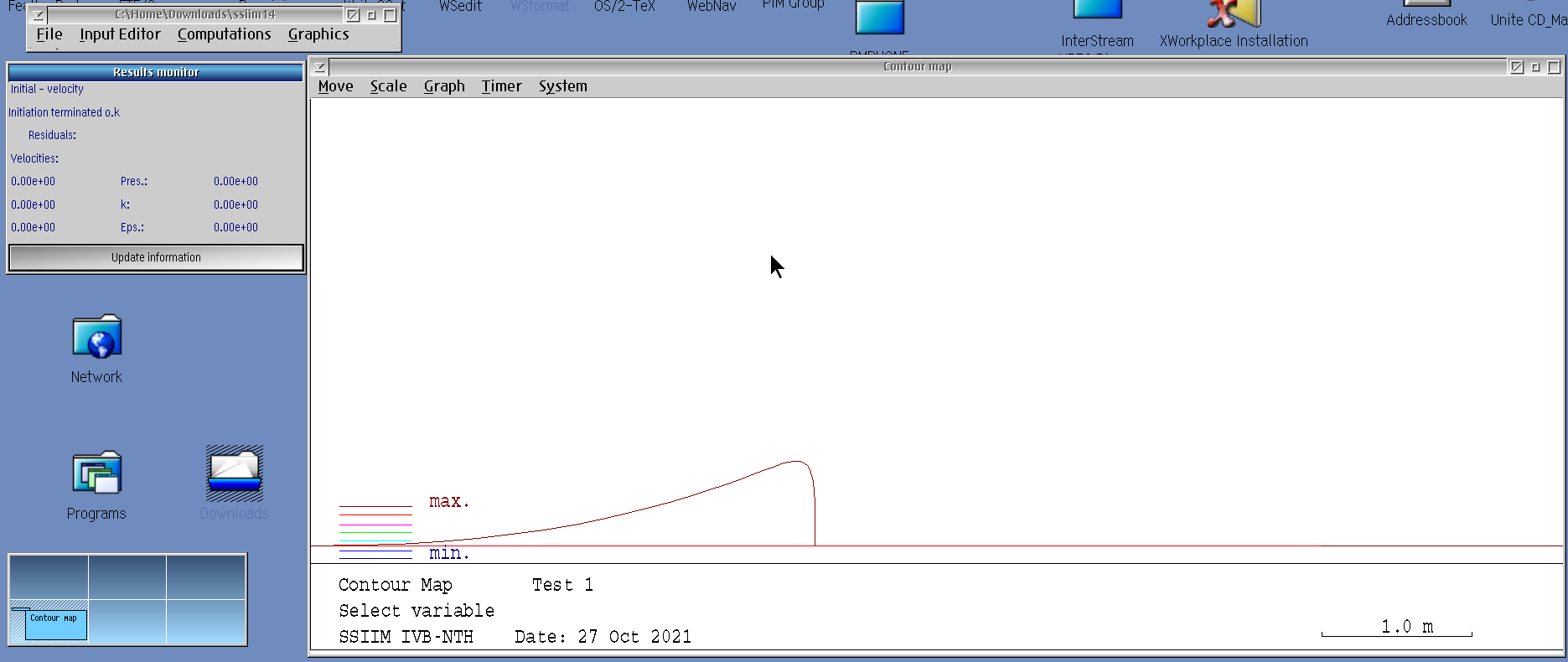The height and width of the screenshot is (662, 1568).
Task: Click the WSedit desktop label
Action: pos(460,7)
